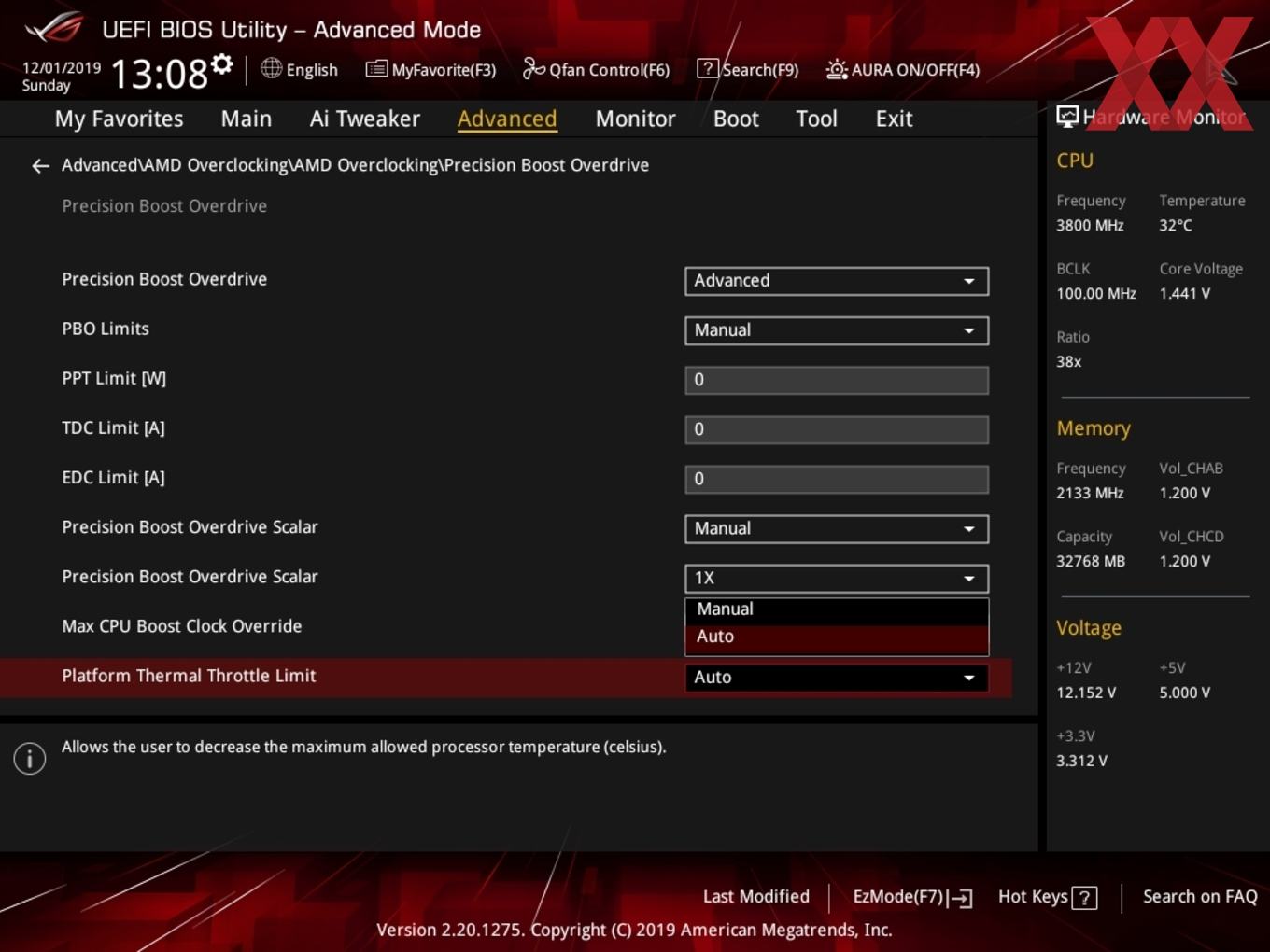1270x952 pixels.
Task: Switch to the Monitor tab
Action: coord(635,119)
